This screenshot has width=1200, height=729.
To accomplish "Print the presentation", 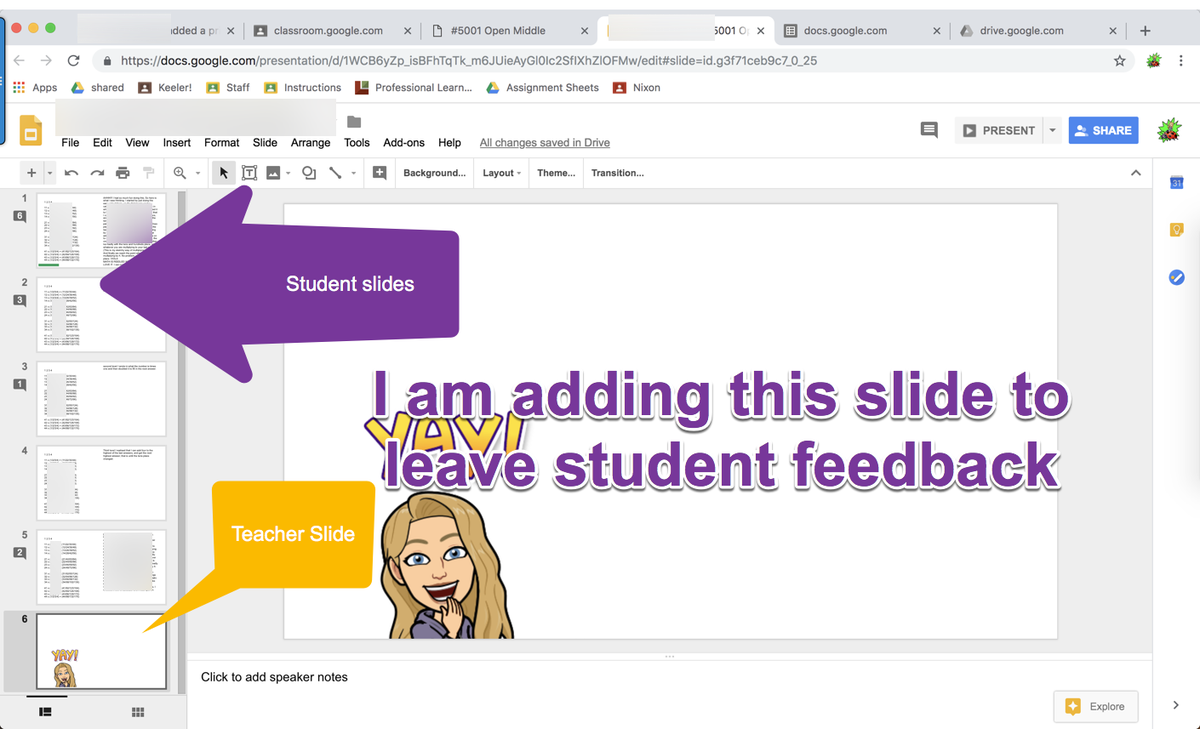I will coord(122,173).
